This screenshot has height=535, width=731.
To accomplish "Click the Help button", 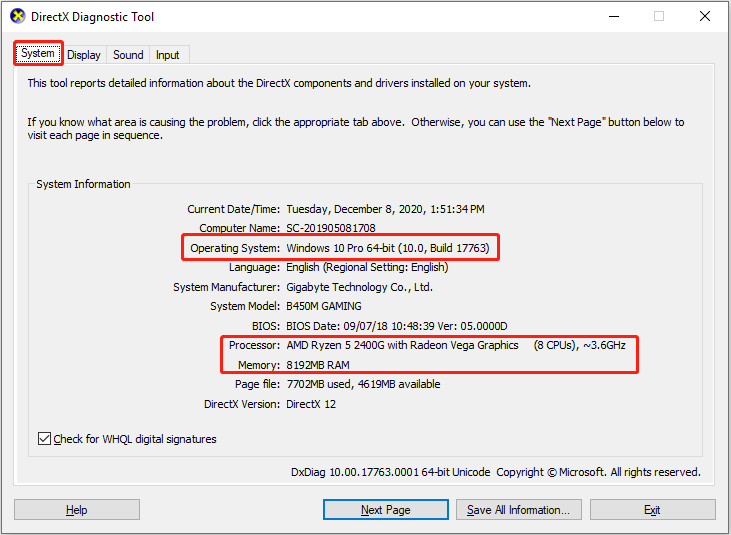I will point(76,510).
